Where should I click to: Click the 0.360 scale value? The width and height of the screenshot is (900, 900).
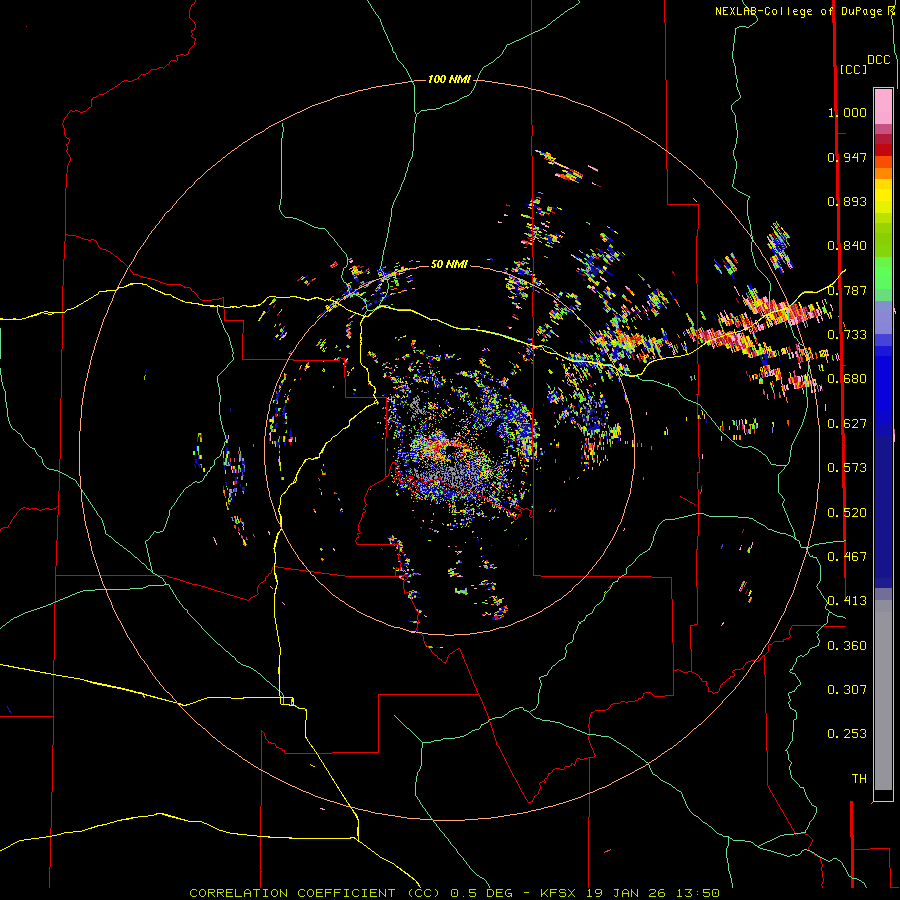847,646
